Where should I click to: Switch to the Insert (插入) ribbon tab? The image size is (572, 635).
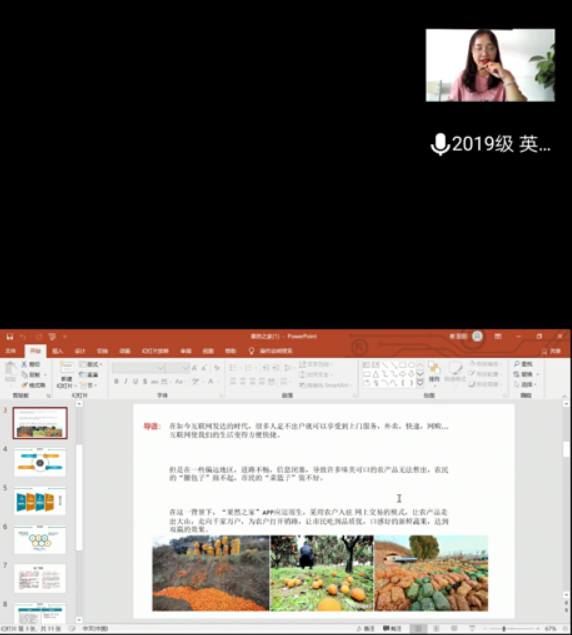(x=58, y=351)
